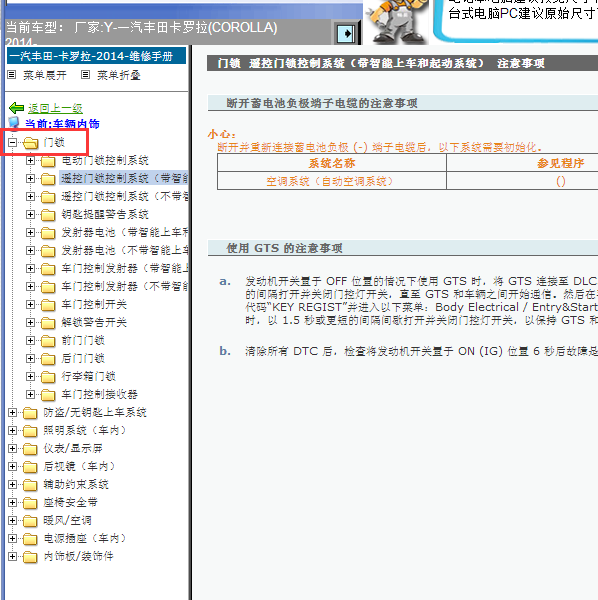Click folder icon of 车门控制开关

[x=48, y=305]
